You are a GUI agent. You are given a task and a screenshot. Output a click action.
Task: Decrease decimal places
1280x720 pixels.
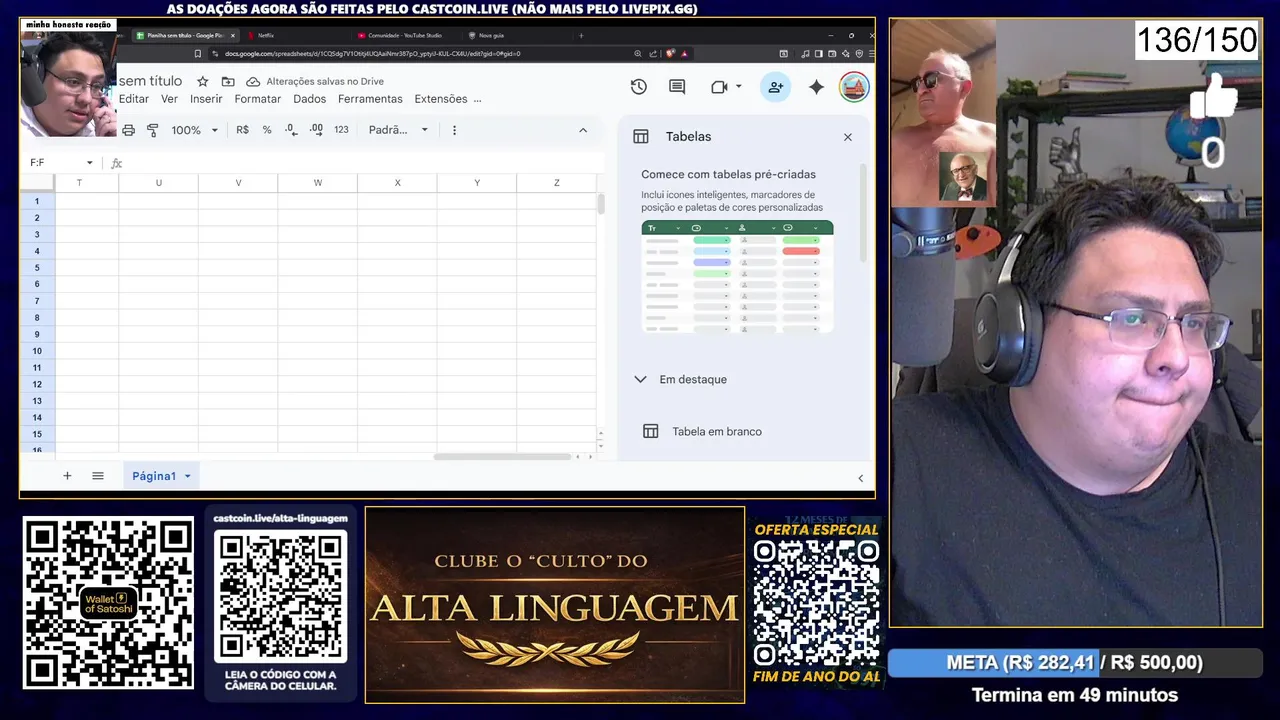(x=291, y=130)
